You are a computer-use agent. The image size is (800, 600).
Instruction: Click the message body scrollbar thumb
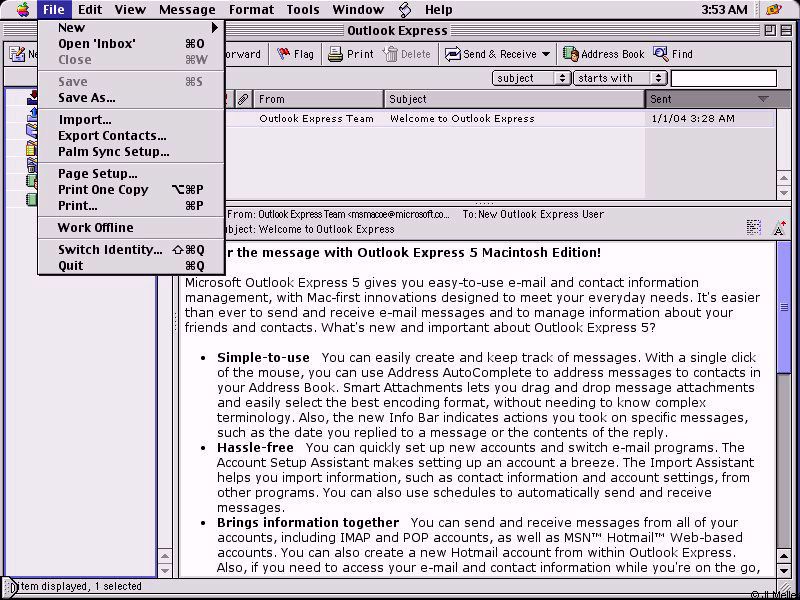[784, 308]
